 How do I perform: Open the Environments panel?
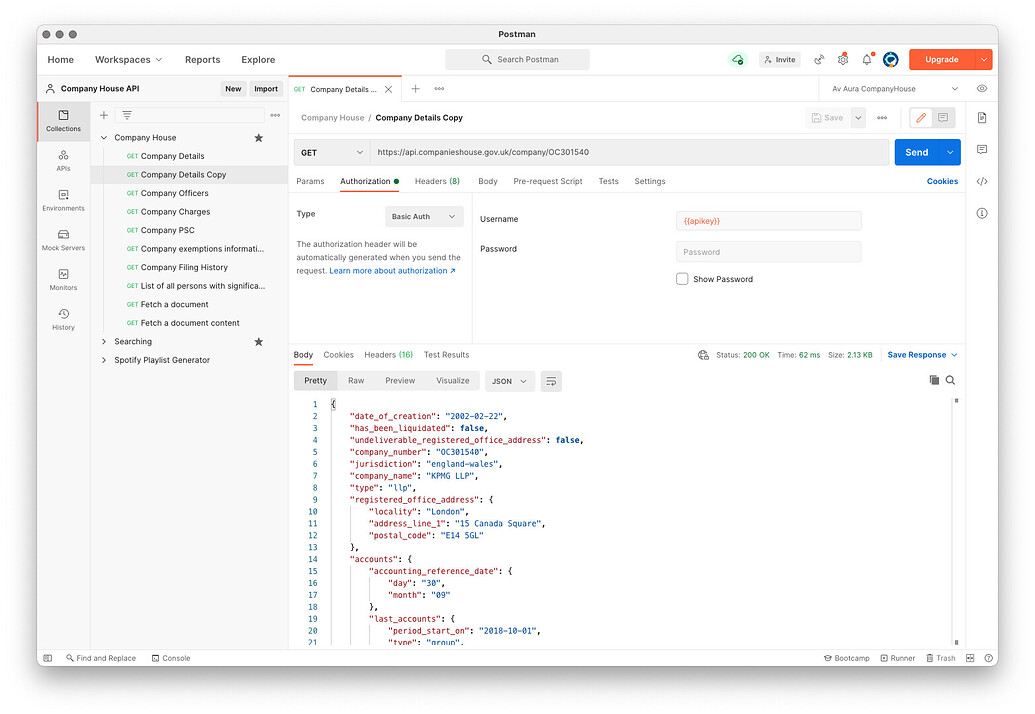point(63,201)
